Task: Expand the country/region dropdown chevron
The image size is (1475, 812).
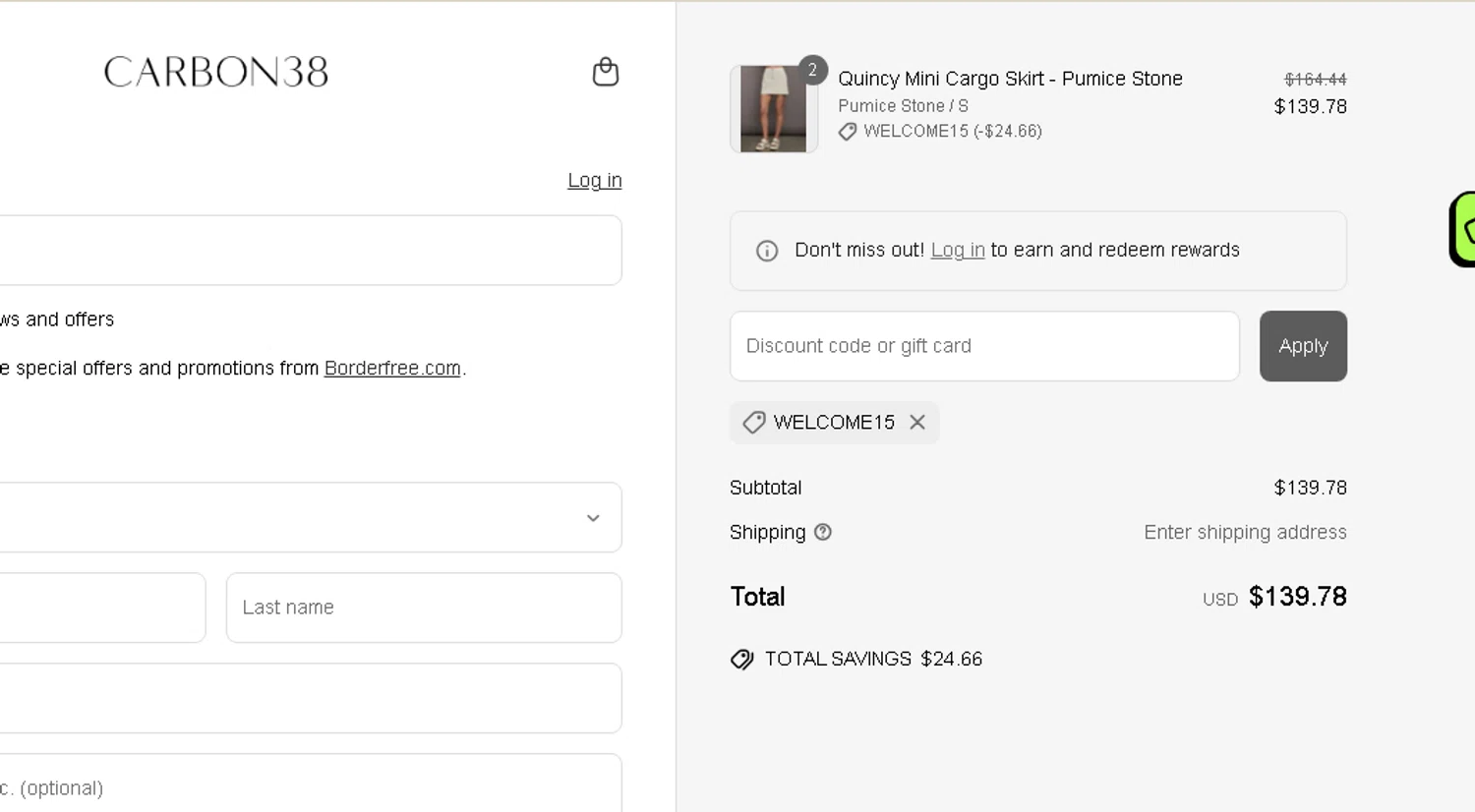Action: 593,518
